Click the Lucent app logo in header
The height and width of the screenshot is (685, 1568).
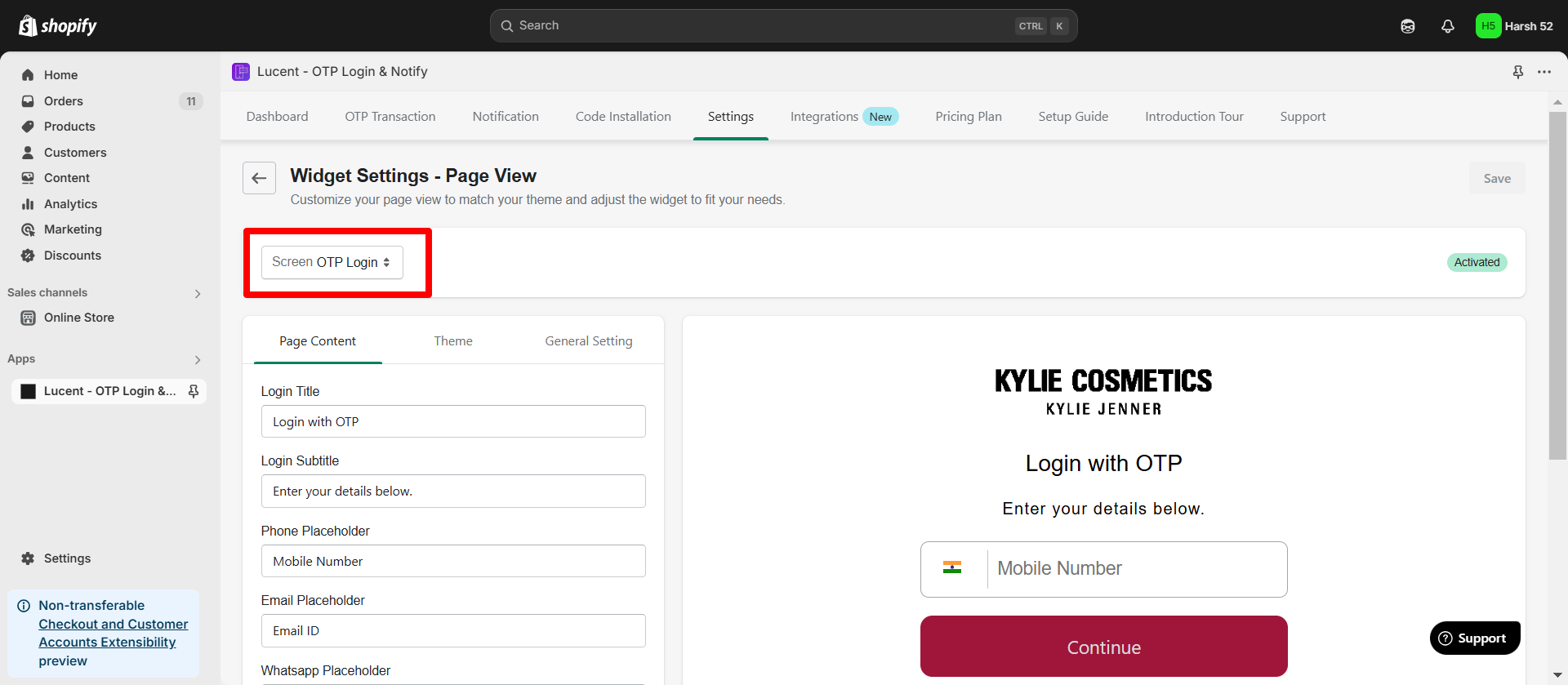(x=241, y=72)
